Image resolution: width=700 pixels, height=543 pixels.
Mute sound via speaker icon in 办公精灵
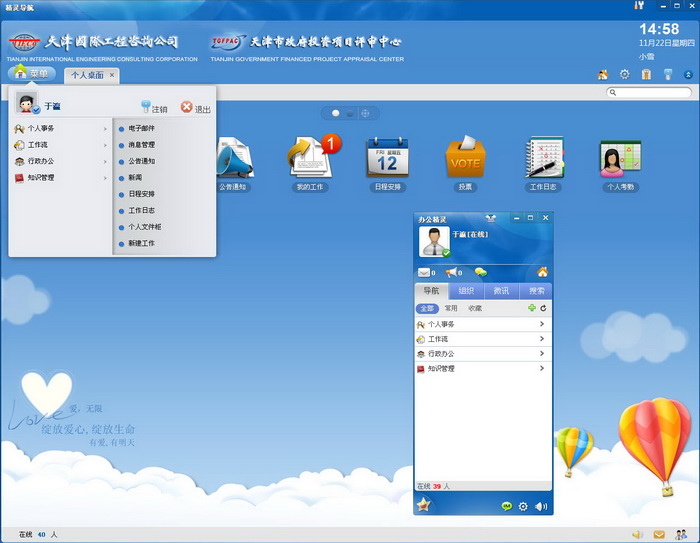[540, 507]
